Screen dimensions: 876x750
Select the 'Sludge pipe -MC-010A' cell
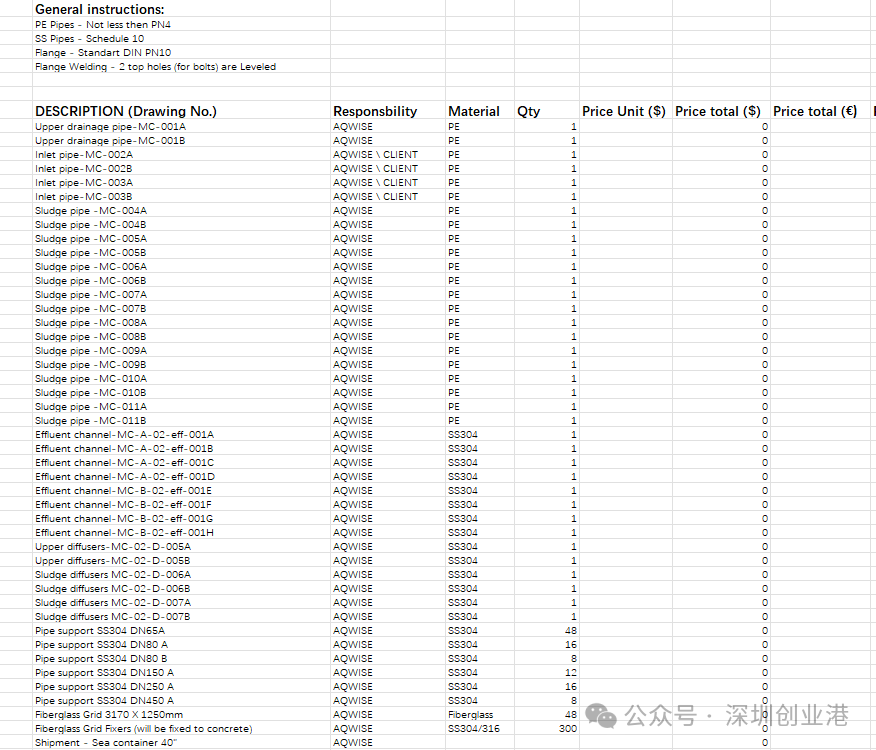click(181, 378)
